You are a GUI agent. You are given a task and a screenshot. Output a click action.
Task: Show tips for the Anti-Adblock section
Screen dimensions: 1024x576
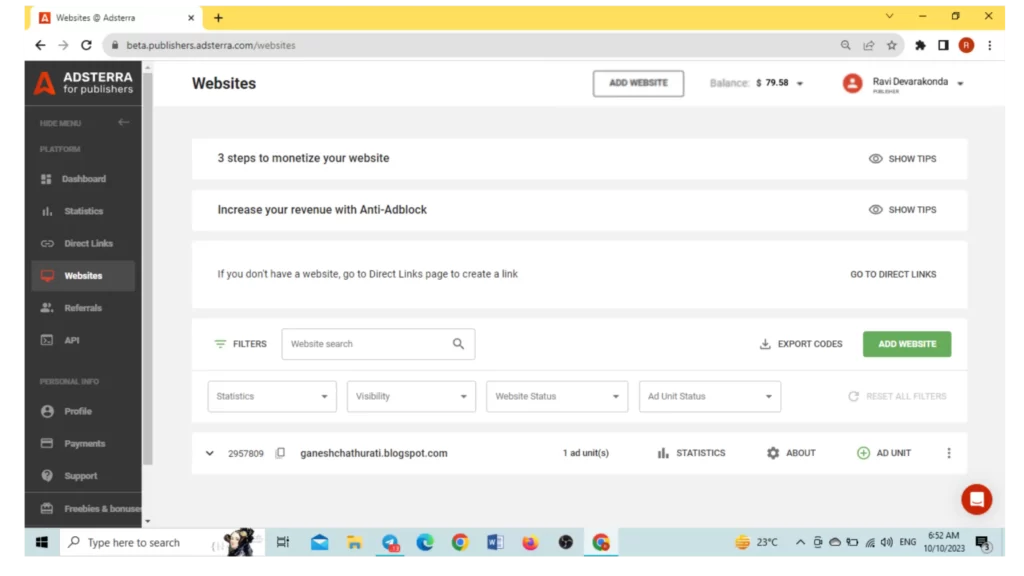(x=903, y=210)
